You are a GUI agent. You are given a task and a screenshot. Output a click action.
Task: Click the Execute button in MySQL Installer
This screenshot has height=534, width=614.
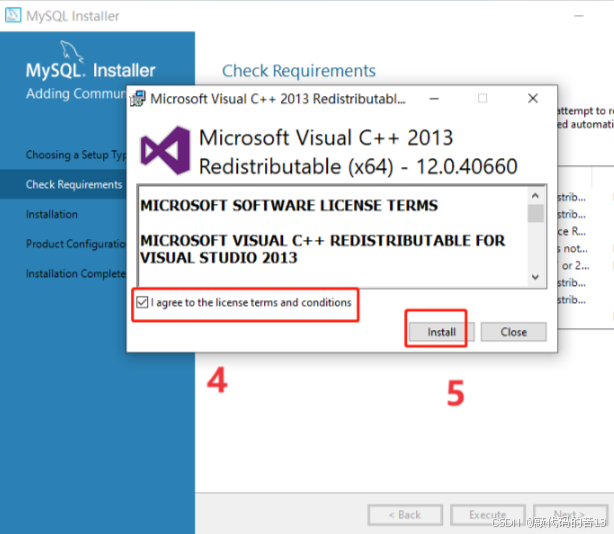click(x=488, y=514)
